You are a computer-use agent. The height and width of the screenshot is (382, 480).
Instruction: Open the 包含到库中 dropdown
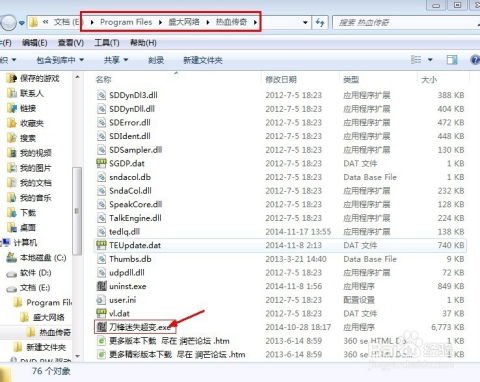pyautogui.click(x=60, y=60)
